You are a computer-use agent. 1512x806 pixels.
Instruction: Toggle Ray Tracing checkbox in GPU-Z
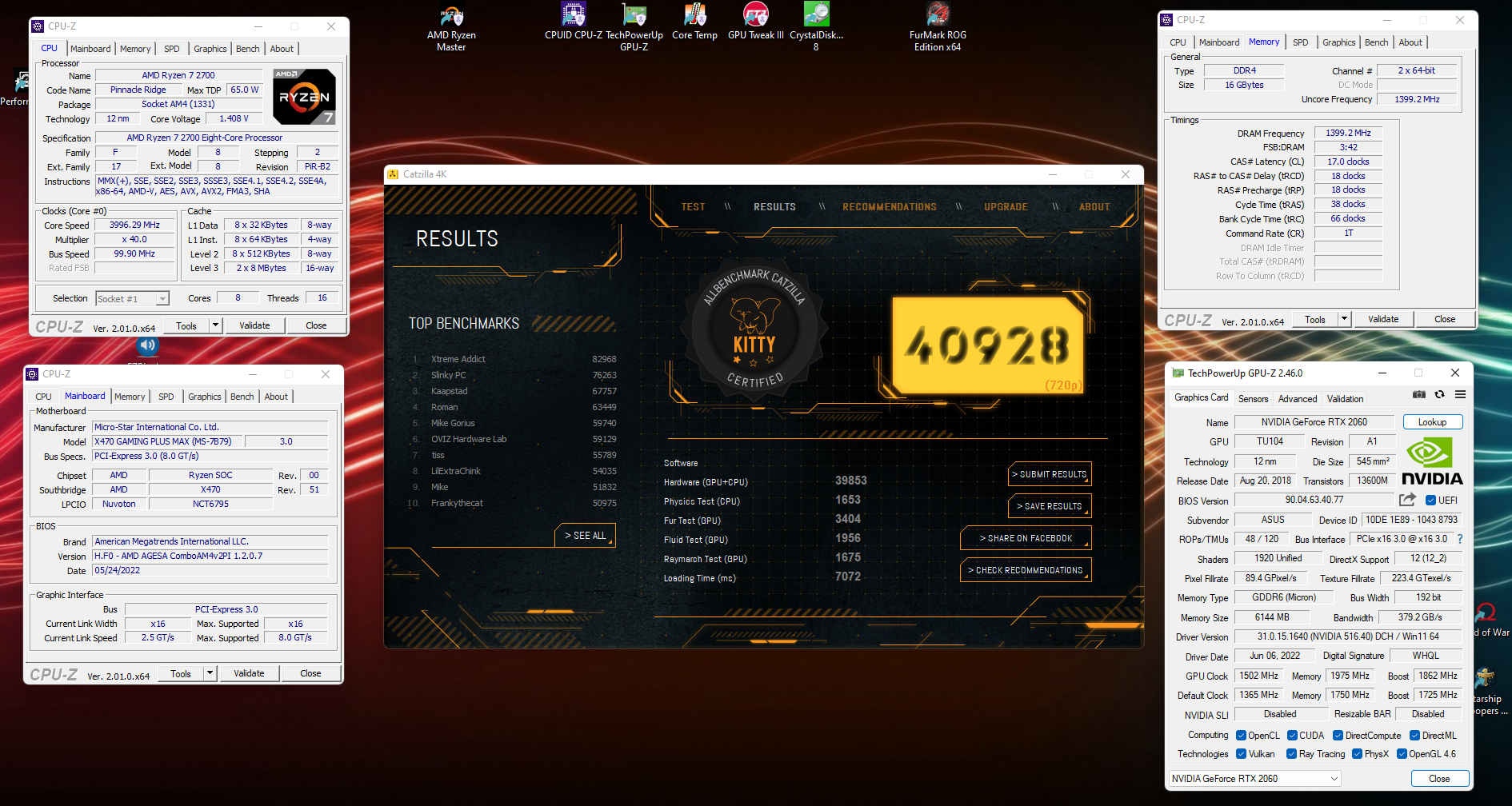(1291, 754)
